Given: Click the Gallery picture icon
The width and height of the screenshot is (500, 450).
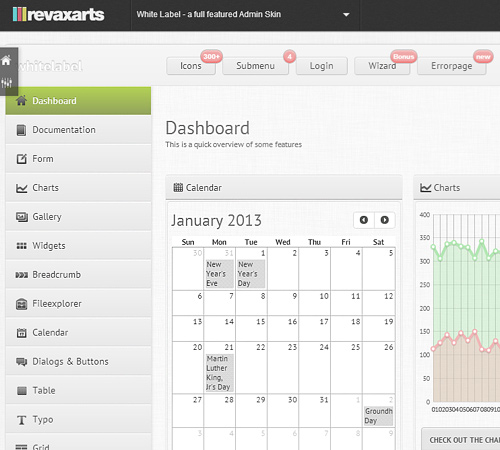Looking at the screenshot, I should point(22,217).
